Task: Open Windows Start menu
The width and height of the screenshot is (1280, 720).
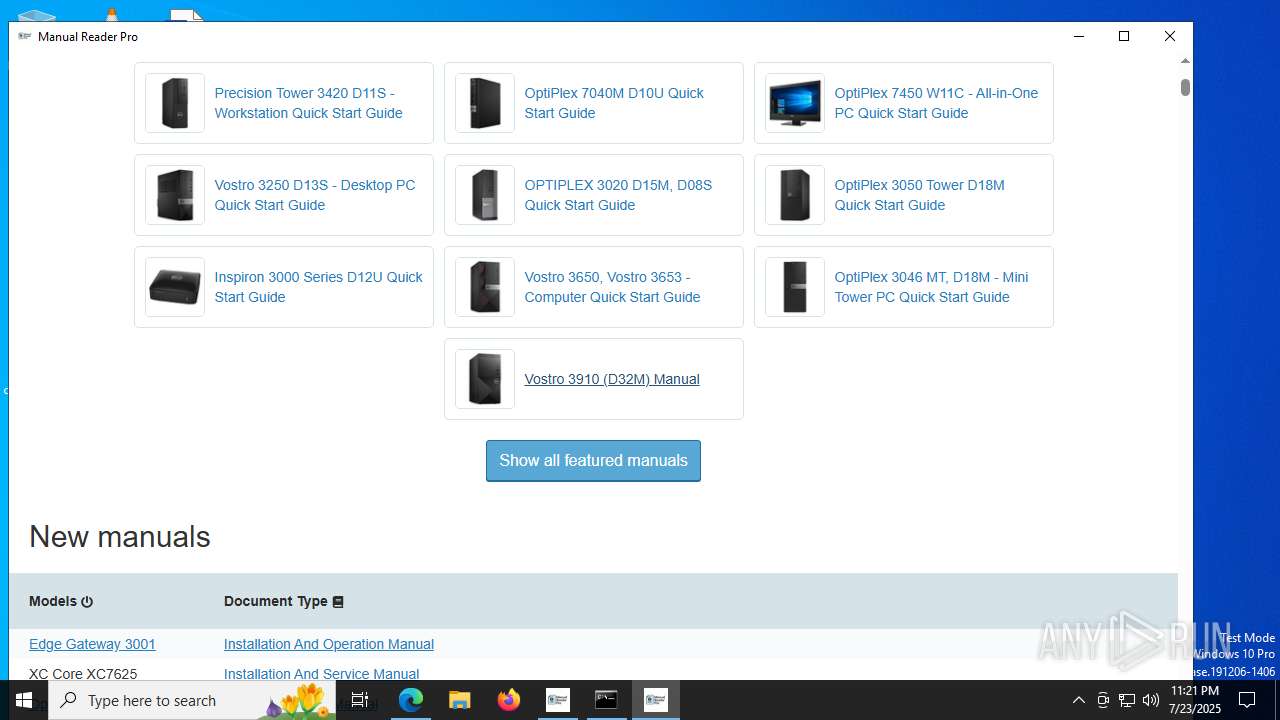Action: 24,700
